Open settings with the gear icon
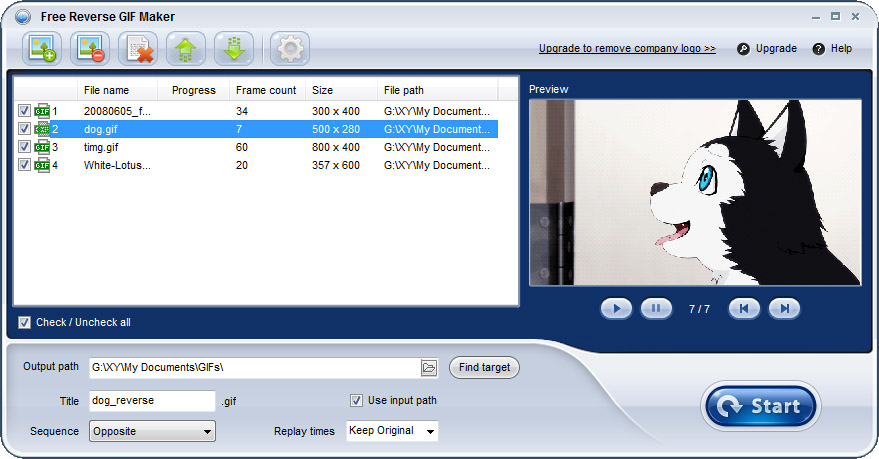This screenshot has width=879, height=459. coord(290,48)
